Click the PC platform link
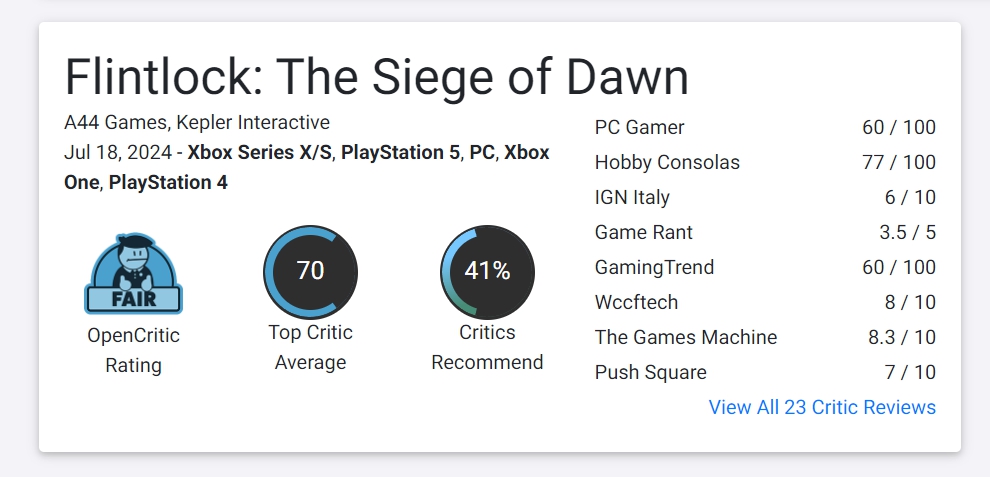990x477 pixels. click(482, 154)
